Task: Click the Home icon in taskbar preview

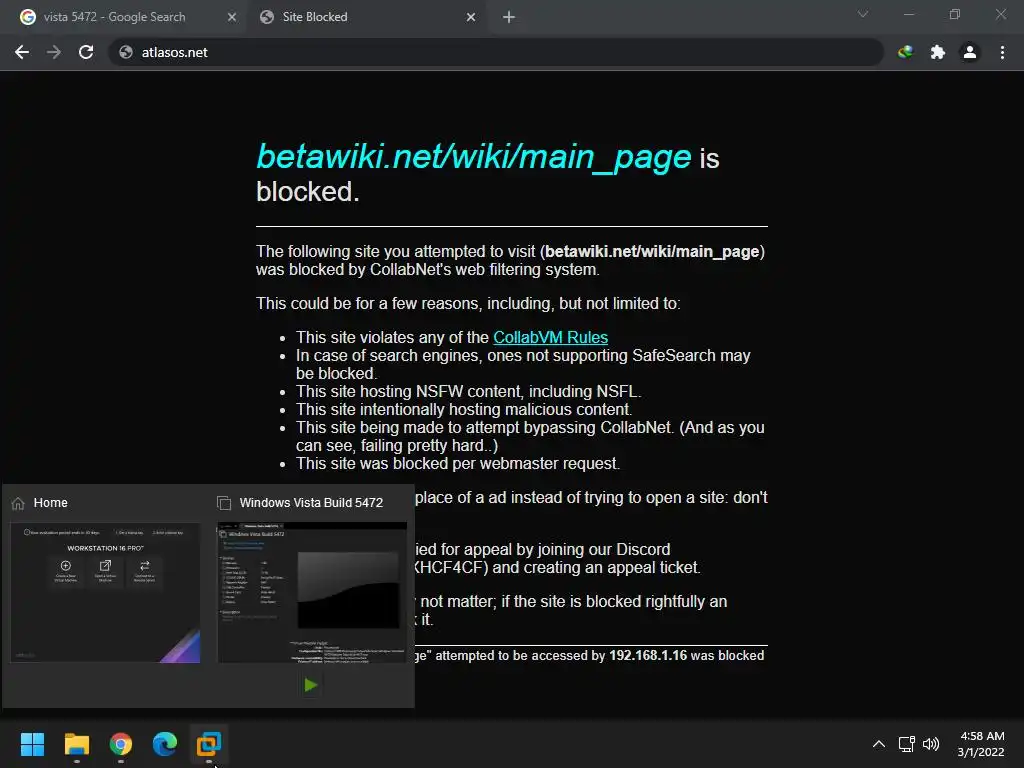Action: 18,503
